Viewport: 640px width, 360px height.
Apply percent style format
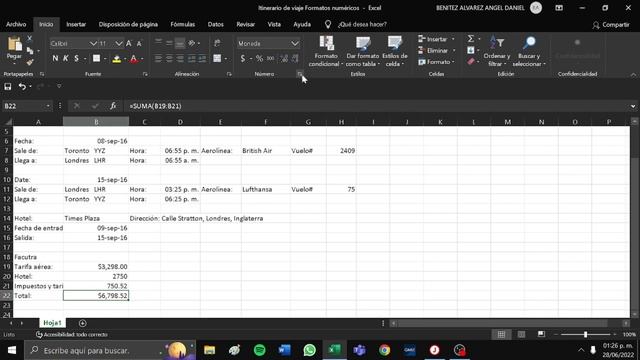[x=259, y=59]
